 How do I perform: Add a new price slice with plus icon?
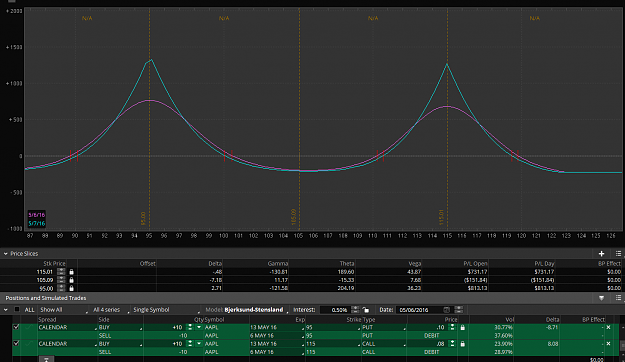pos(601,254)
